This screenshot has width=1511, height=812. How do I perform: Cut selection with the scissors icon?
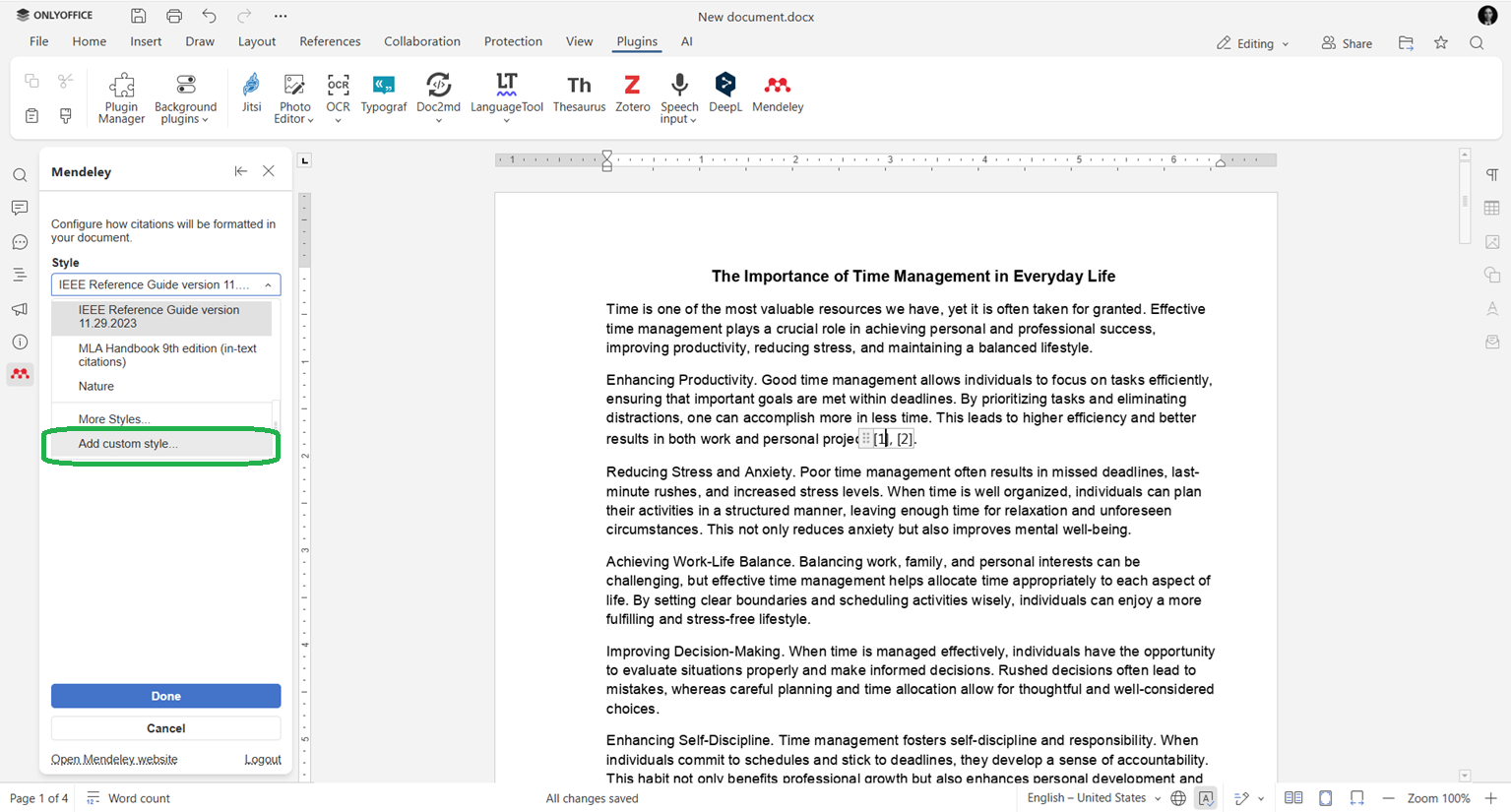(66, 81)
